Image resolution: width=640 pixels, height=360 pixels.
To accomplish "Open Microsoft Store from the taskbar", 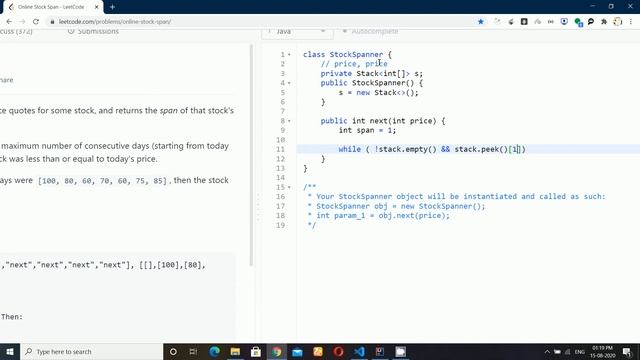I will click(x=256, y=351).
